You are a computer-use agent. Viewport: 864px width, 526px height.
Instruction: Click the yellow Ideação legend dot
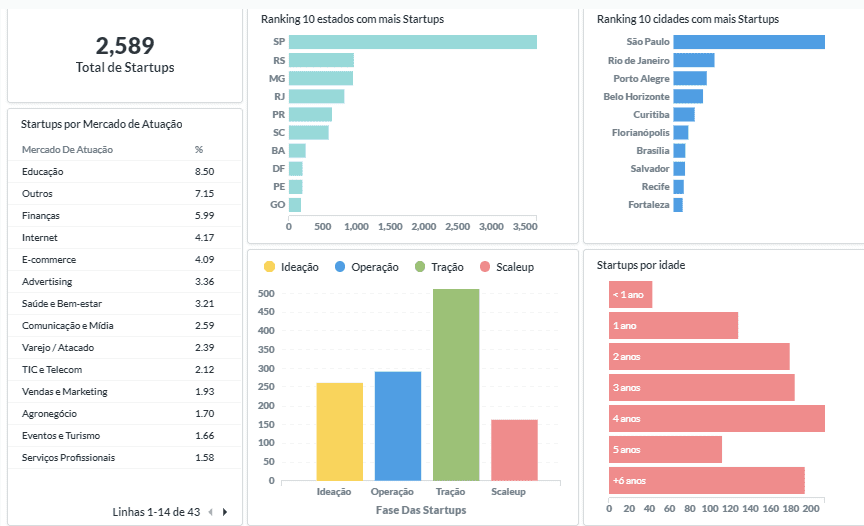[x=269, y=267]
